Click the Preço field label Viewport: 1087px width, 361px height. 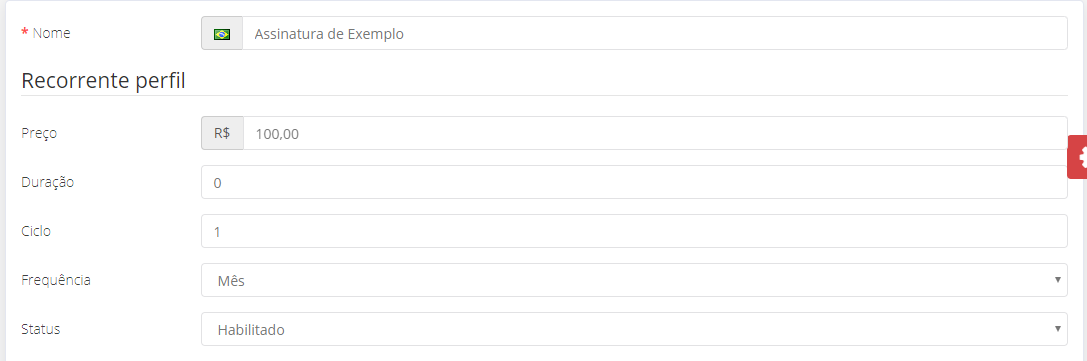pyautogui.click(x=39, y=133)
